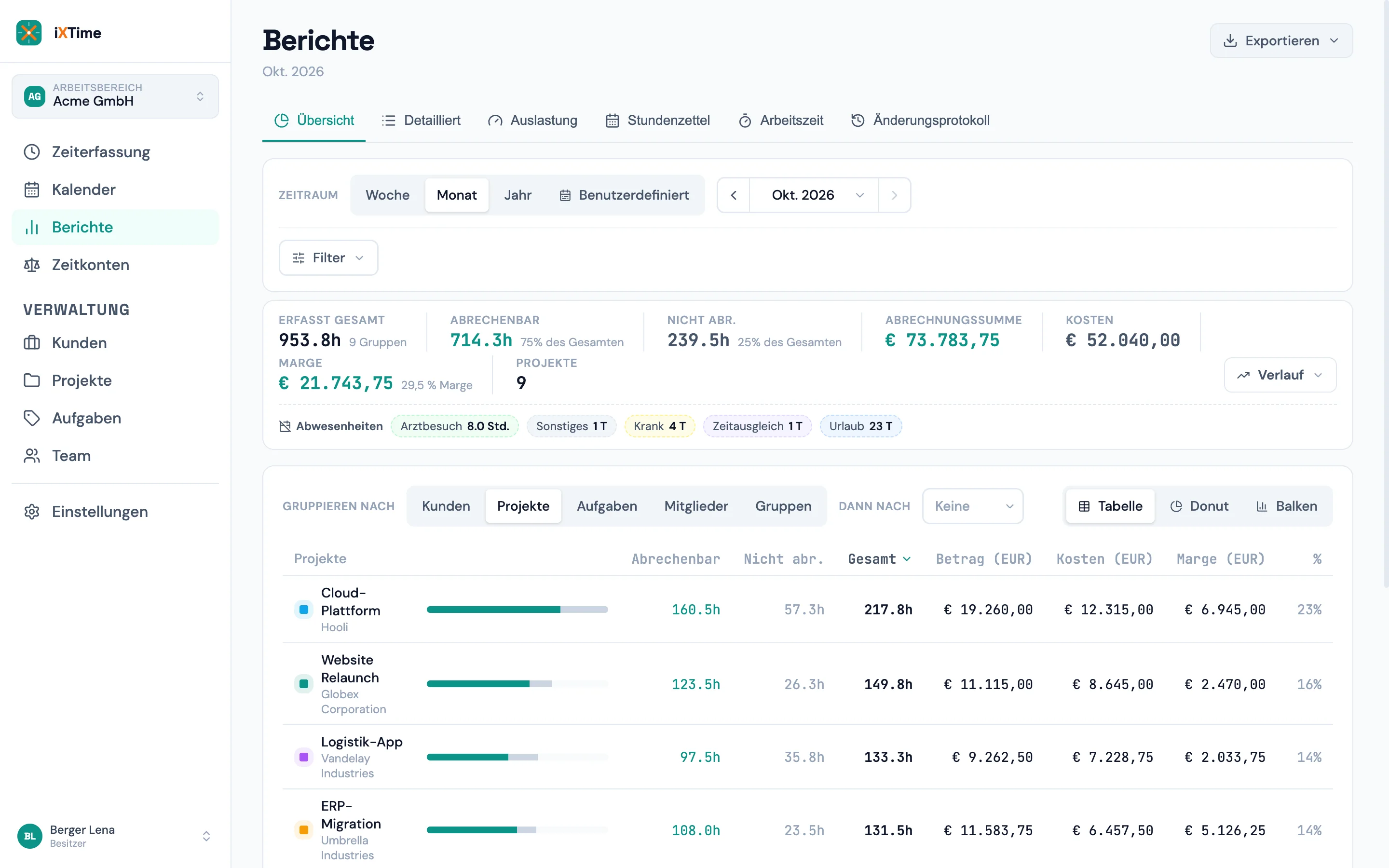Expand the Filter dropdown
Screen dimensions: 1389x868
pos(328,258)
